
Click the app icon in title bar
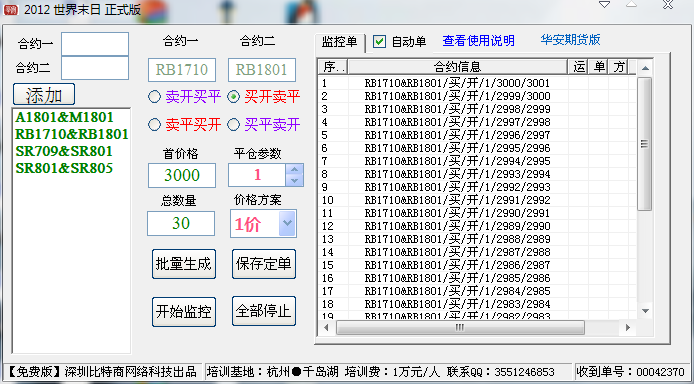(11, 9)
